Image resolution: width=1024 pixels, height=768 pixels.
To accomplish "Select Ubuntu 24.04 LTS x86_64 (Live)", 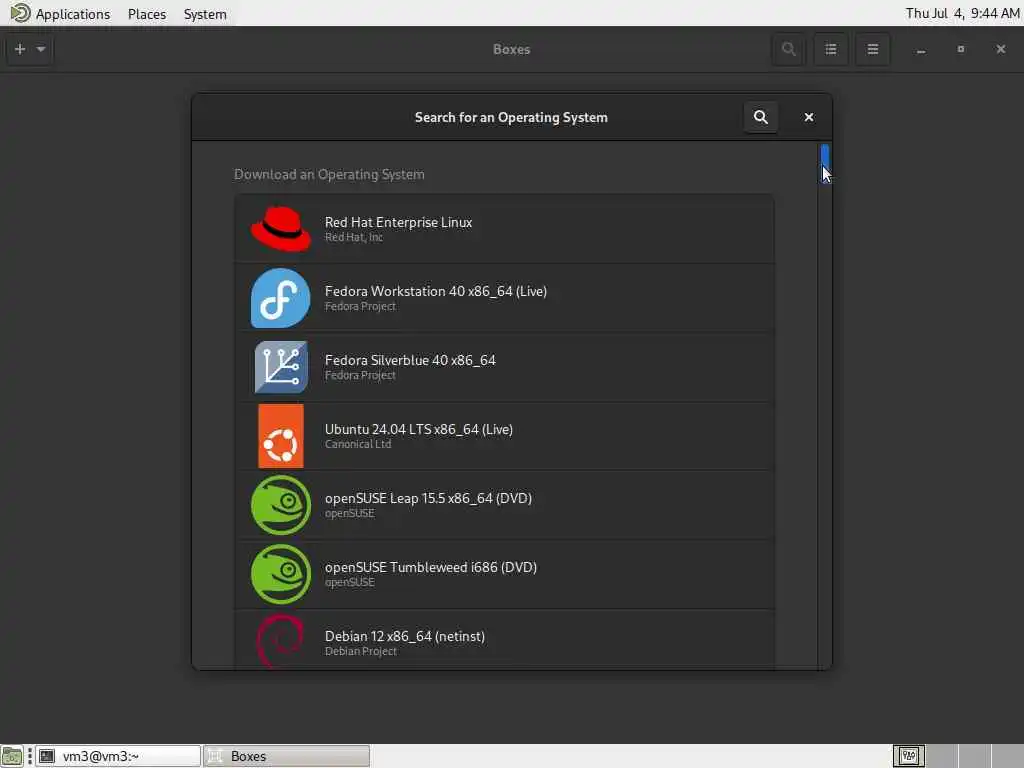I will [504, 436].
